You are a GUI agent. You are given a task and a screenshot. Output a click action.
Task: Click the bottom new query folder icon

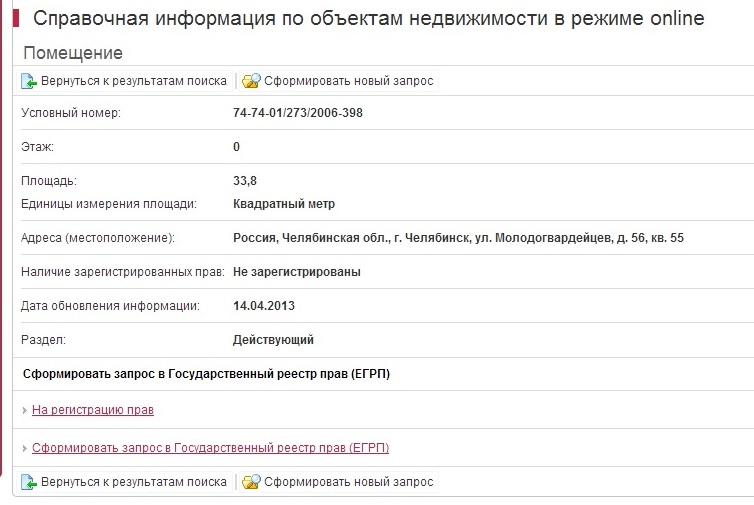coord(251,482)
